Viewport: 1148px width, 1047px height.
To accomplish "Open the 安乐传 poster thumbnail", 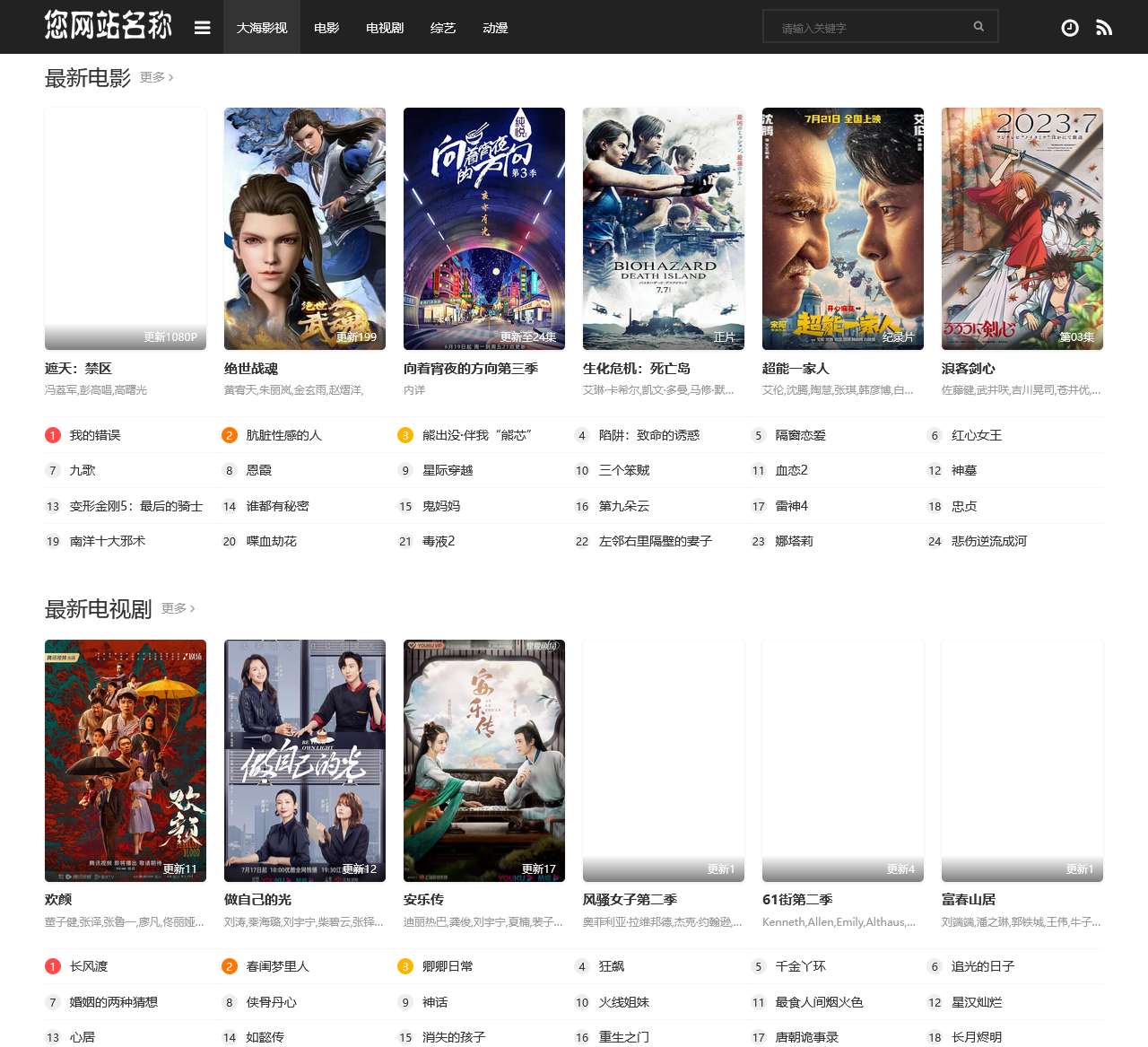I will tap(484, 760).
